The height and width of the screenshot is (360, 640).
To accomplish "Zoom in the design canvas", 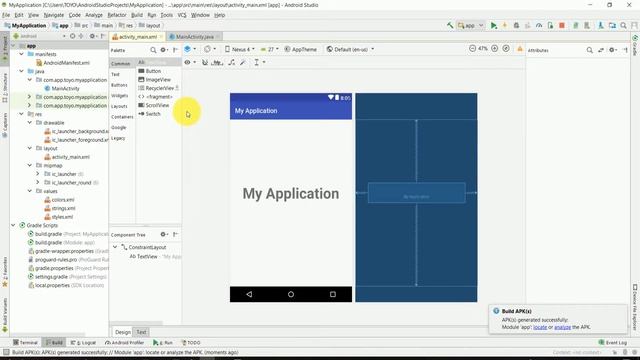I will pyautogui.click(x=495, y=48).
